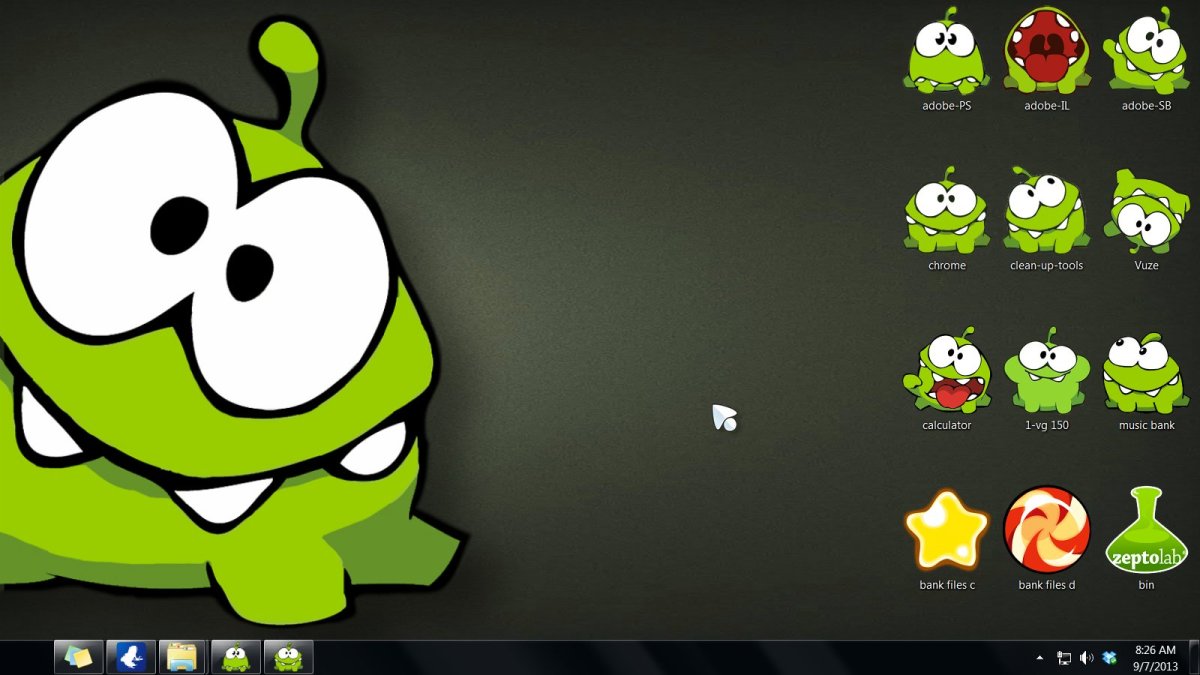Open the Dropbox tray icon

point(1109,657)
